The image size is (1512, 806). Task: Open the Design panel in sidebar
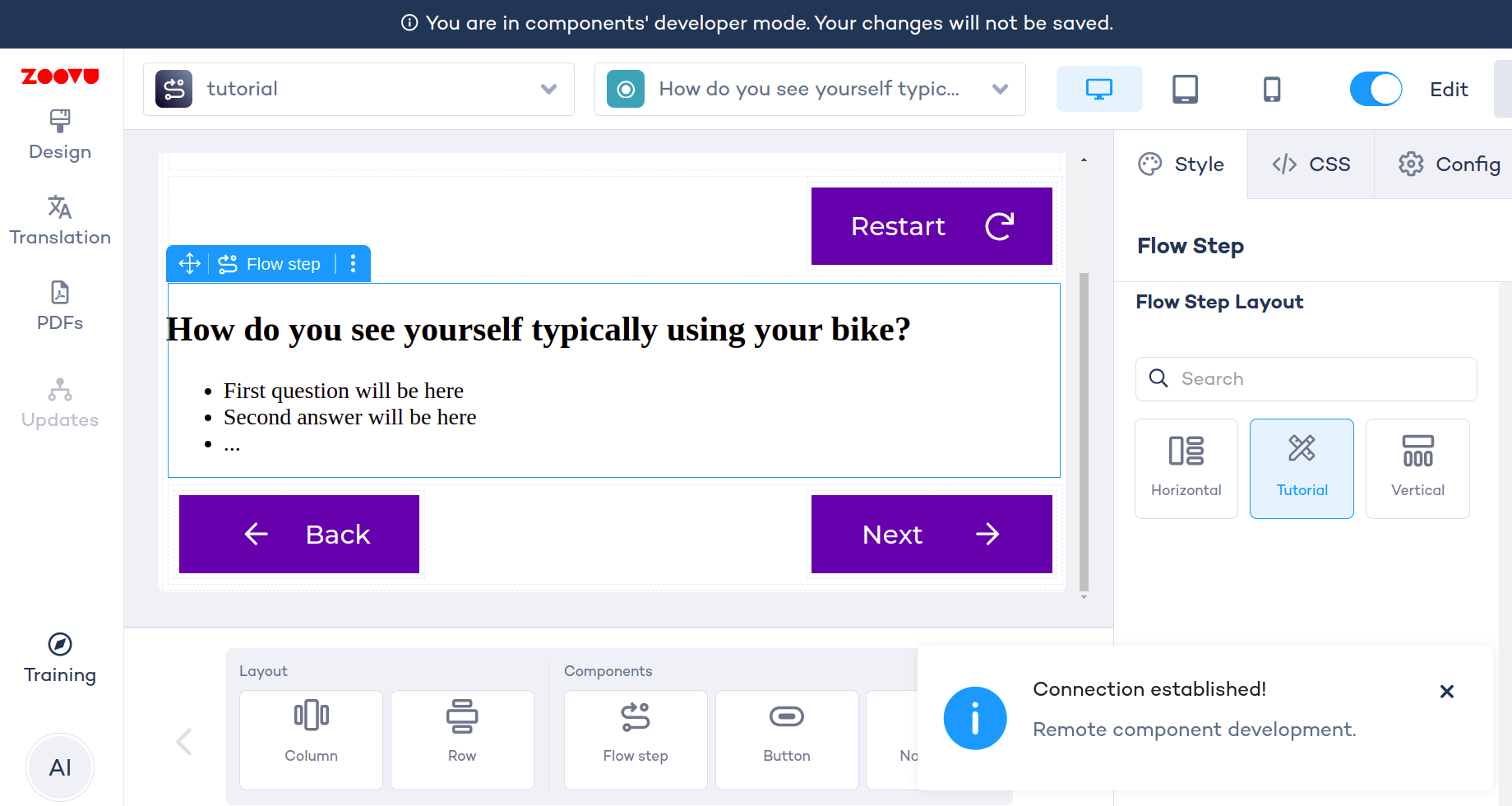[60, 135]
